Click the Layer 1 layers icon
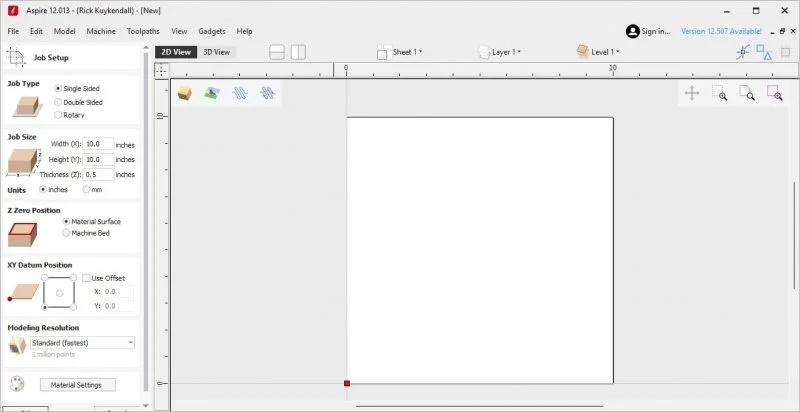This screenshot has height=412, width=800. [x=483, y=52]
